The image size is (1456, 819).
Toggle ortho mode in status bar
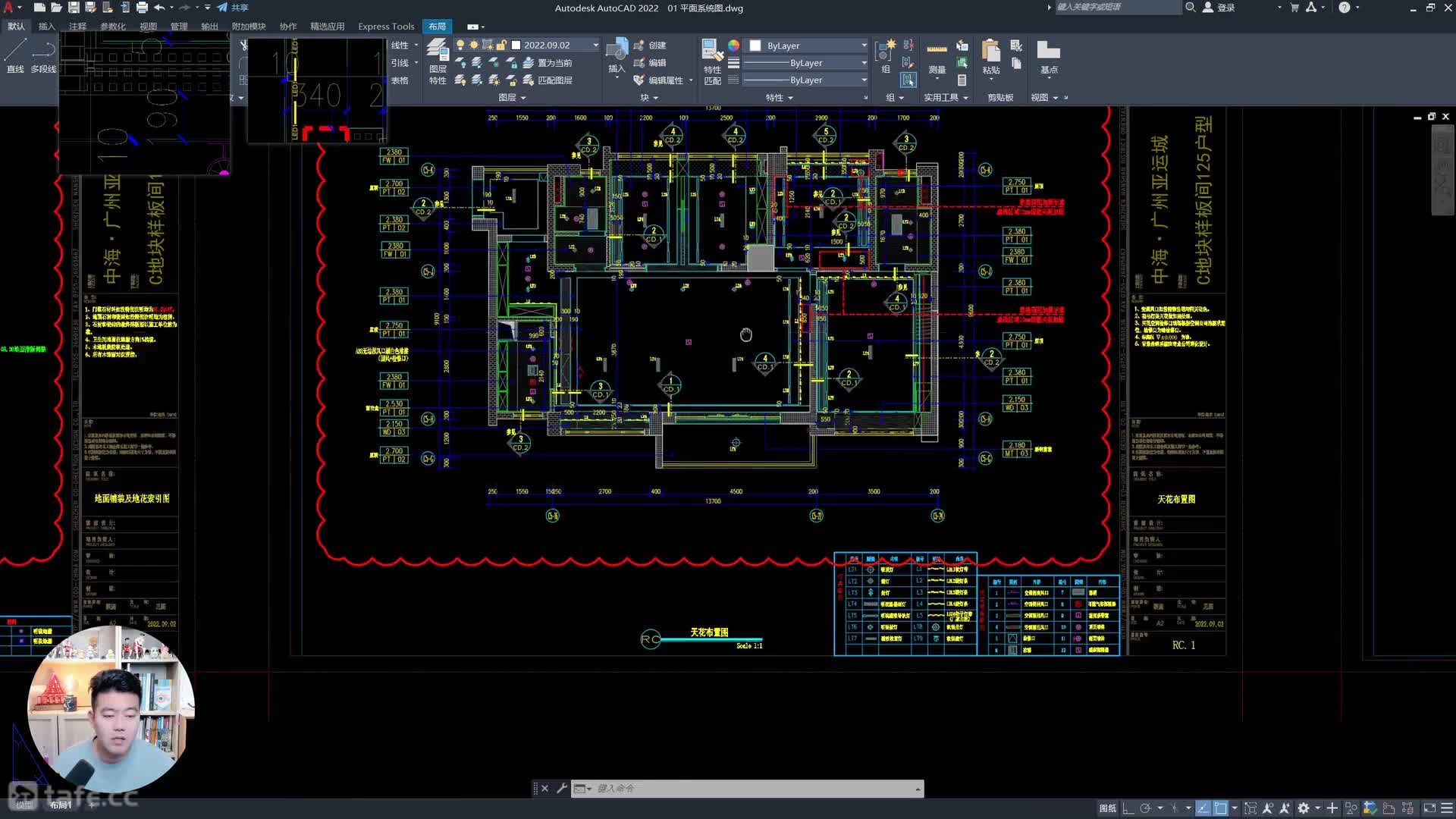(x=1128, y=808)
